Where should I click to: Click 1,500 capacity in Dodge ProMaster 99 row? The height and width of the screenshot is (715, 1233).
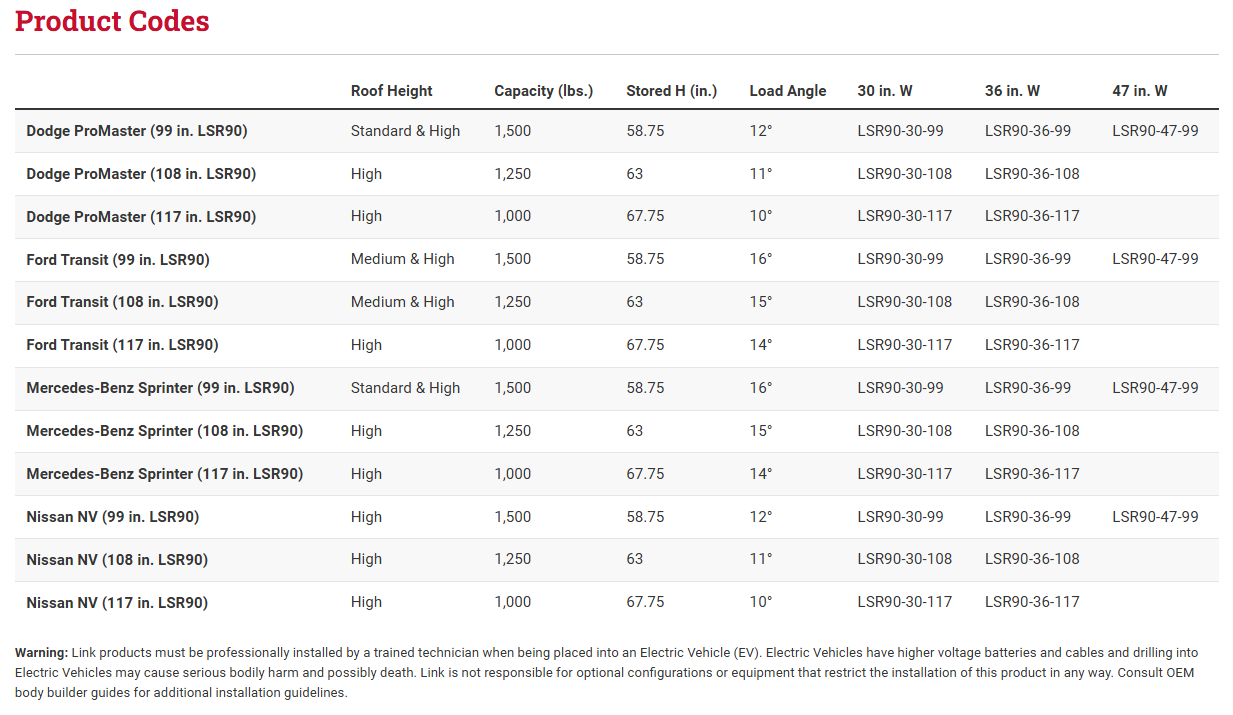(x=513, y=131)
